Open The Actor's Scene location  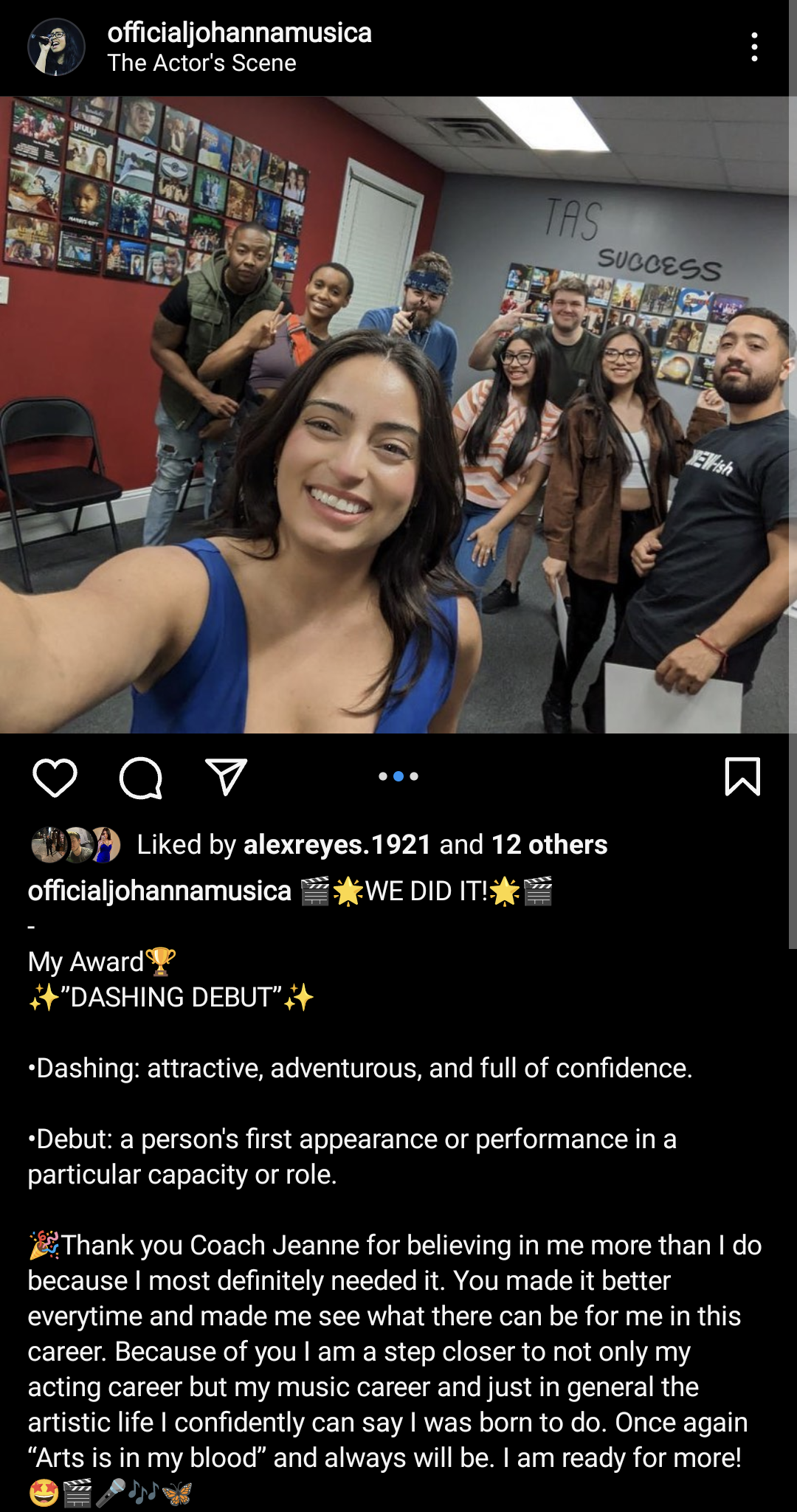pos(201,63)
